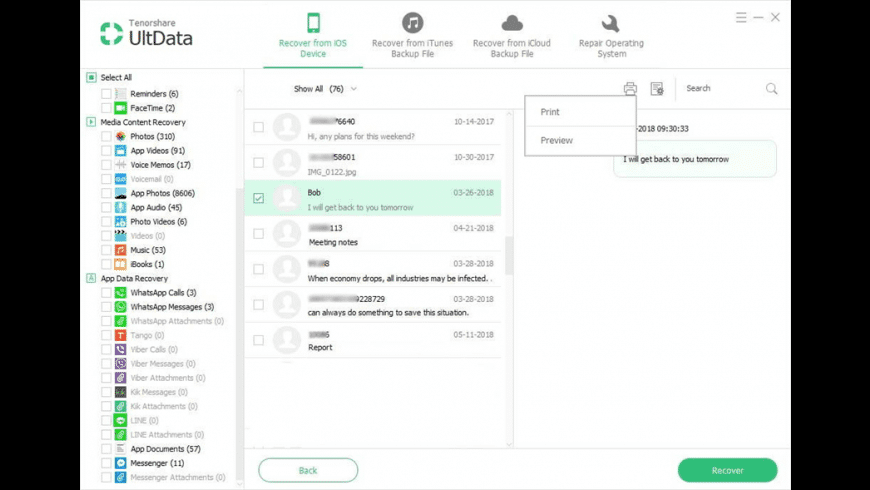Click the Voice Memos waveform icon

[x=120, y=165]
